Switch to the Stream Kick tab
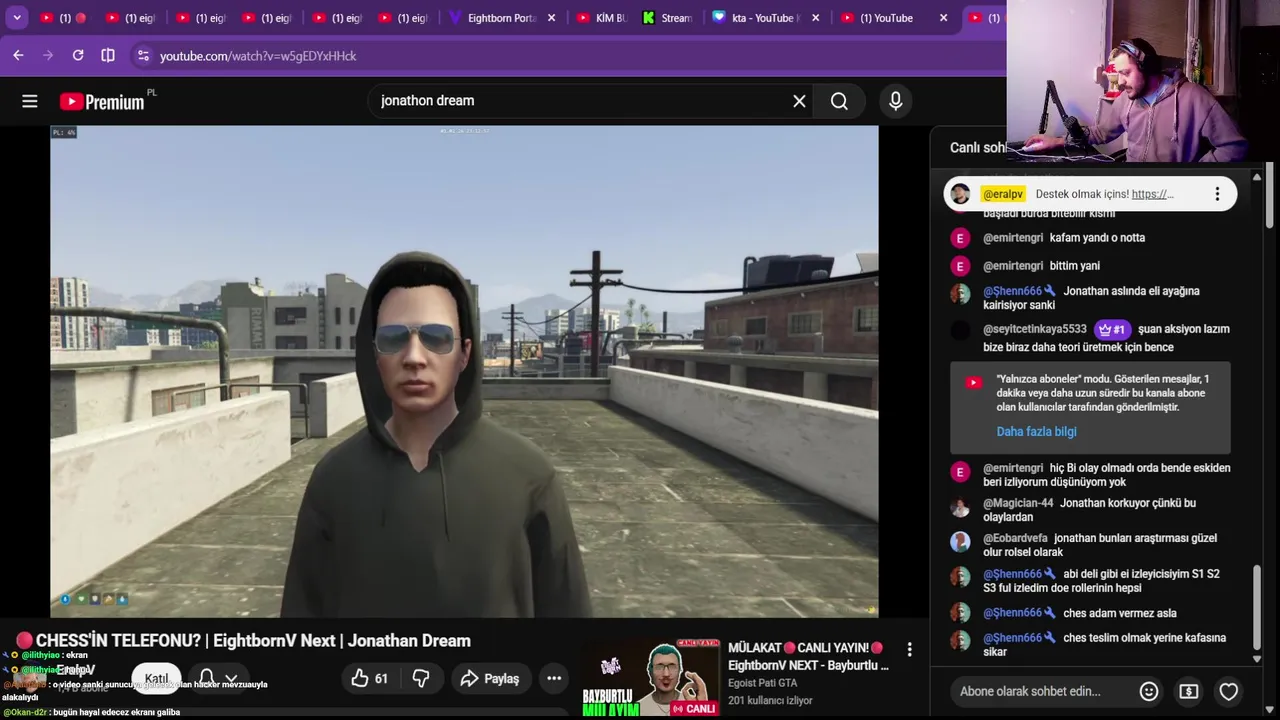 tap(668, 18)
